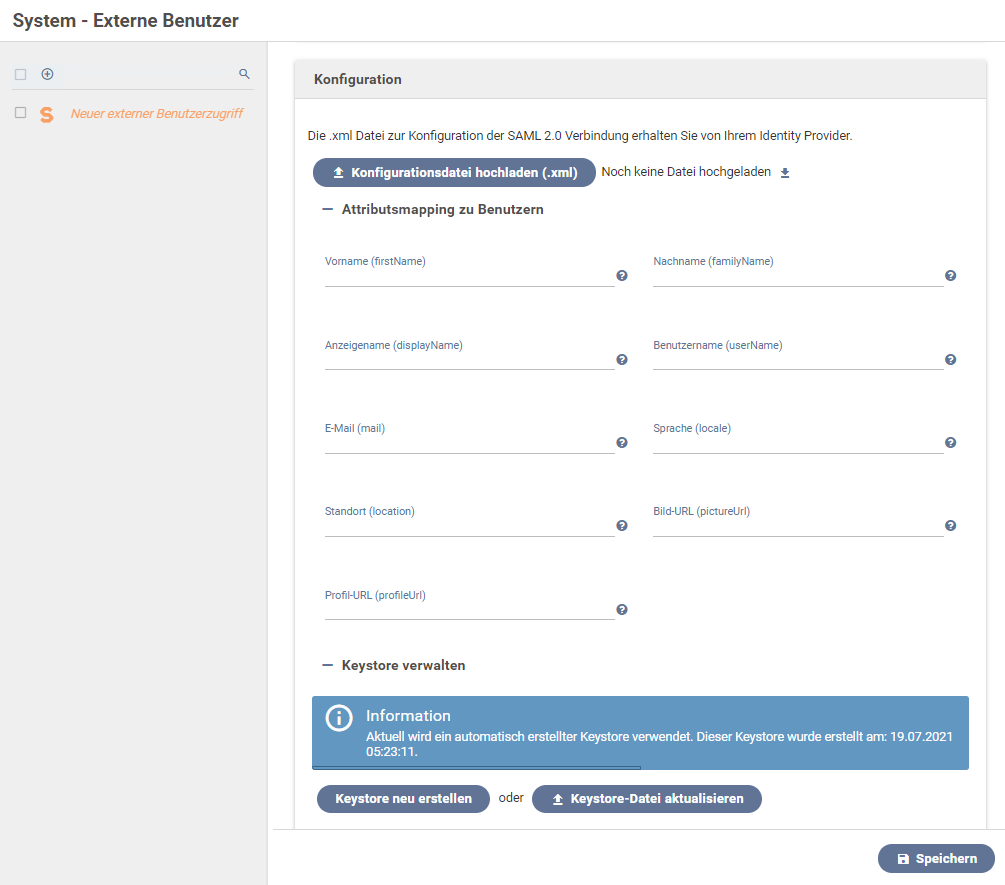Collapse the Keystore verwalten section
This screenshot has height=885, width=1005.
click(x=327, y=665)
